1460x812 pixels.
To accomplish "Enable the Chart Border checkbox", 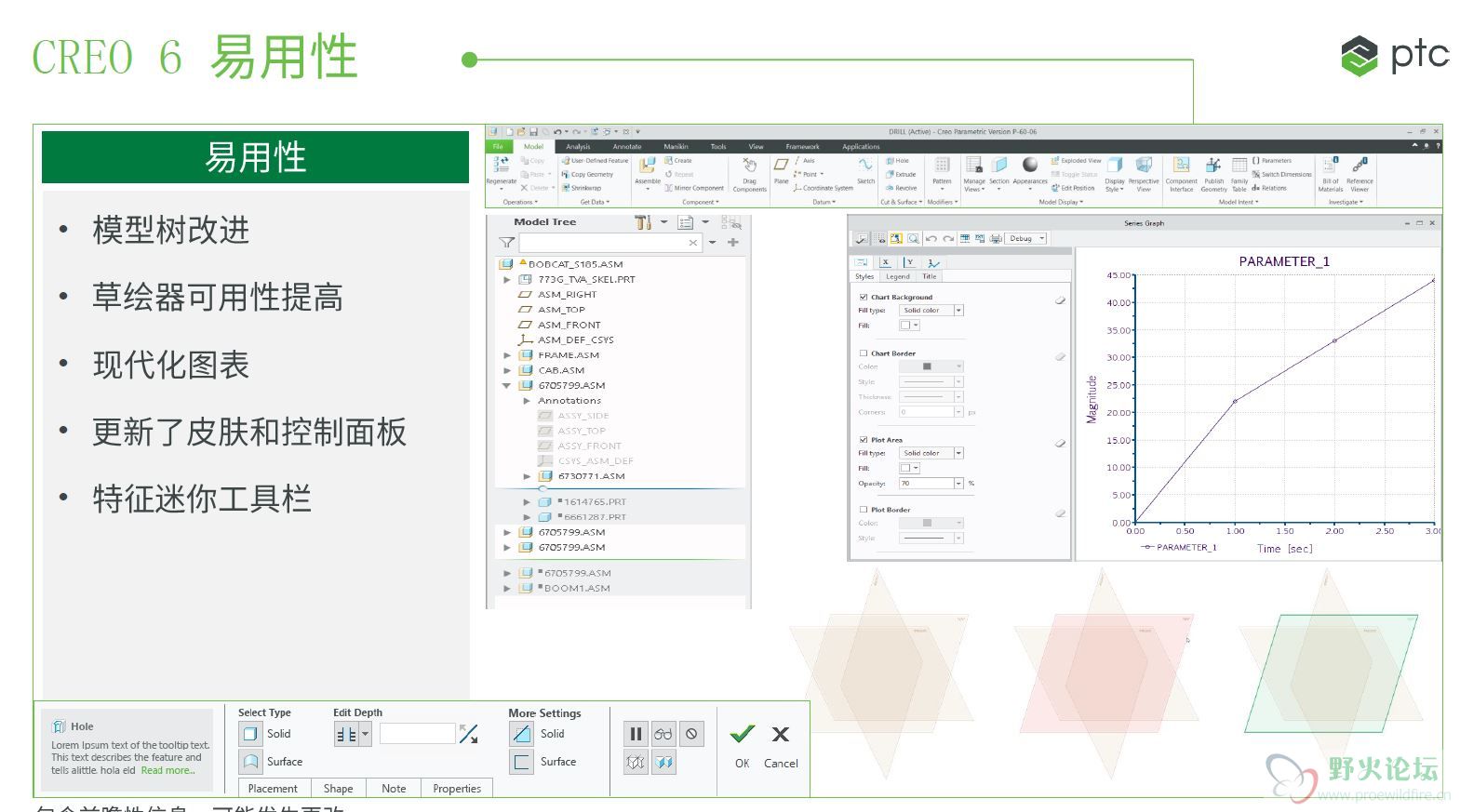I will pyautogui.click(x=863, y=353).
